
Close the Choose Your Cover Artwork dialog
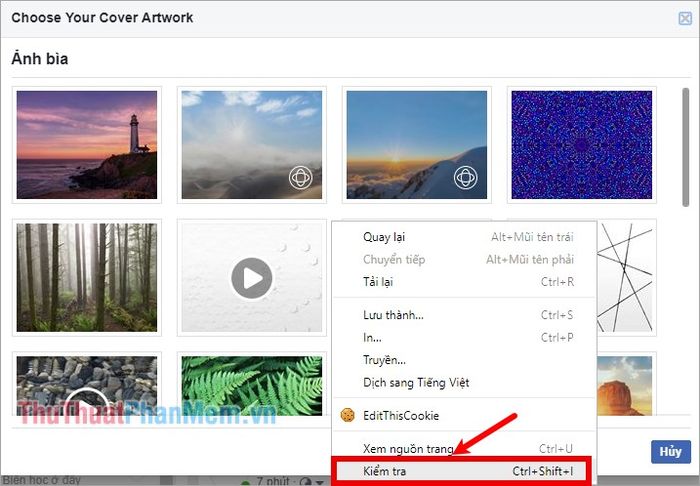pos(685,18)
